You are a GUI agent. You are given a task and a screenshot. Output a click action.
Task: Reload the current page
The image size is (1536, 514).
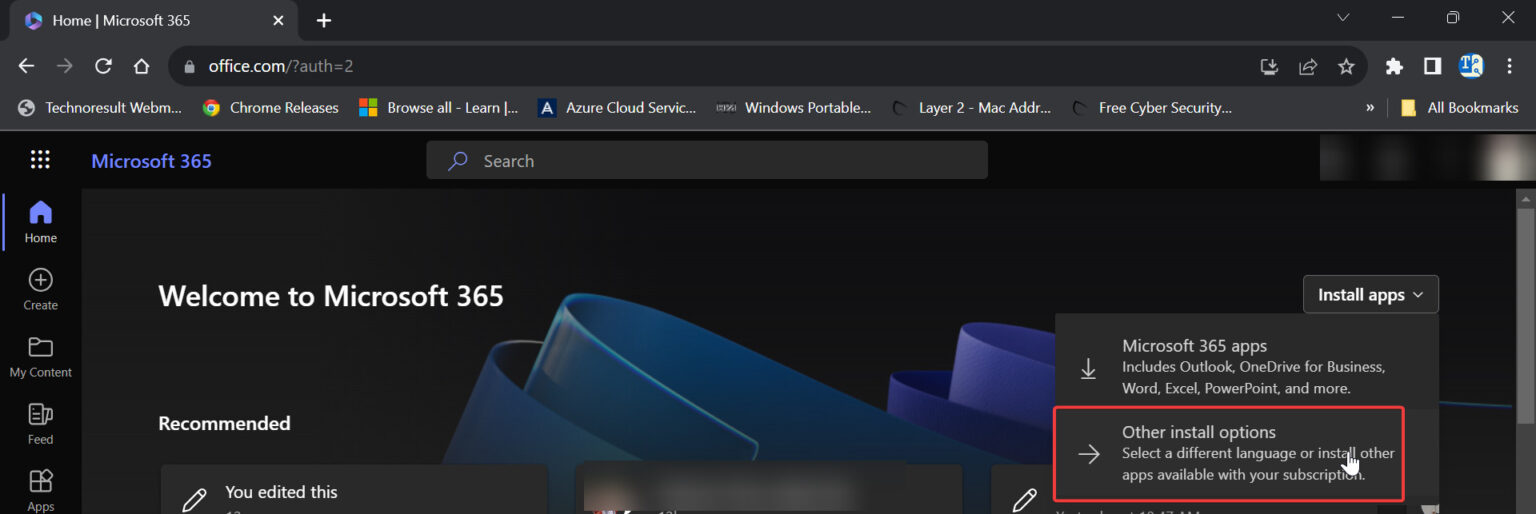click(x=103, y=67)
